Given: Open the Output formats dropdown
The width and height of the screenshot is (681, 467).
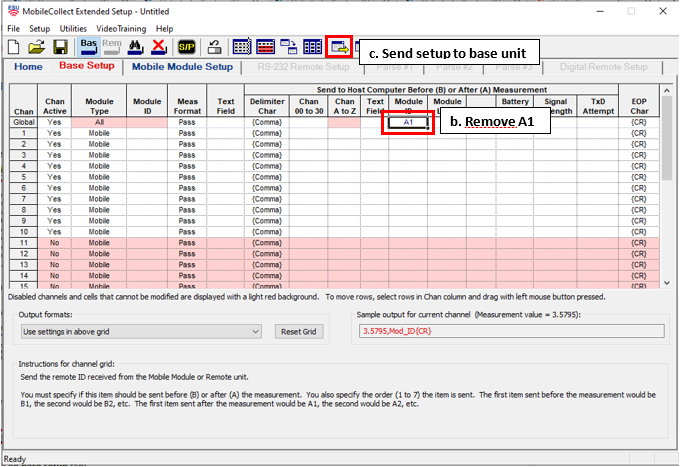Looking at the screenshot, I should (x=141, y=332).
